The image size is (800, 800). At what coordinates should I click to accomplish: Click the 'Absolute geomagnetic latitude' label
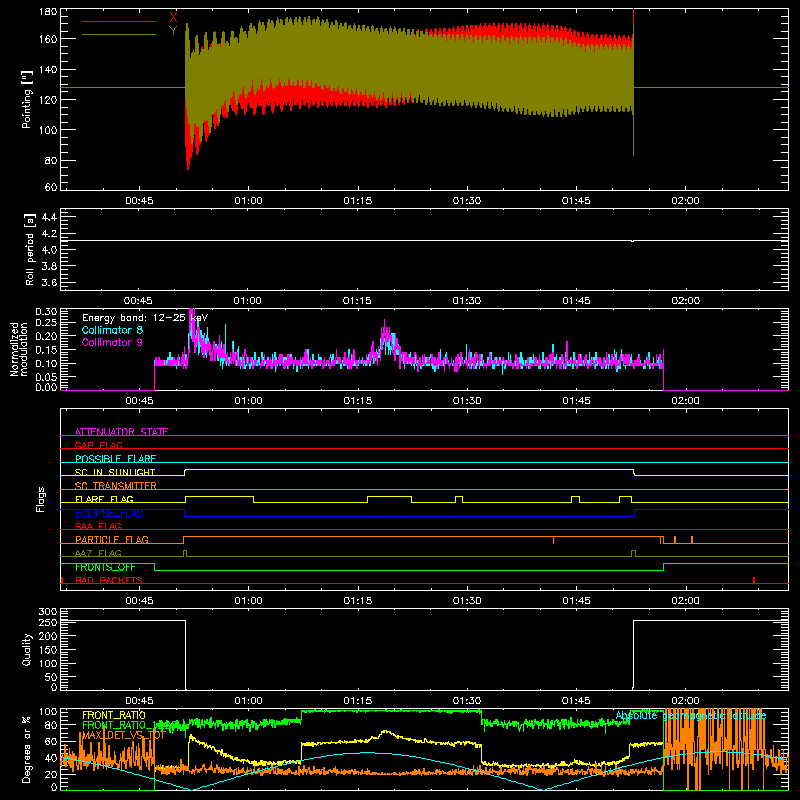[x=691, y=715]
